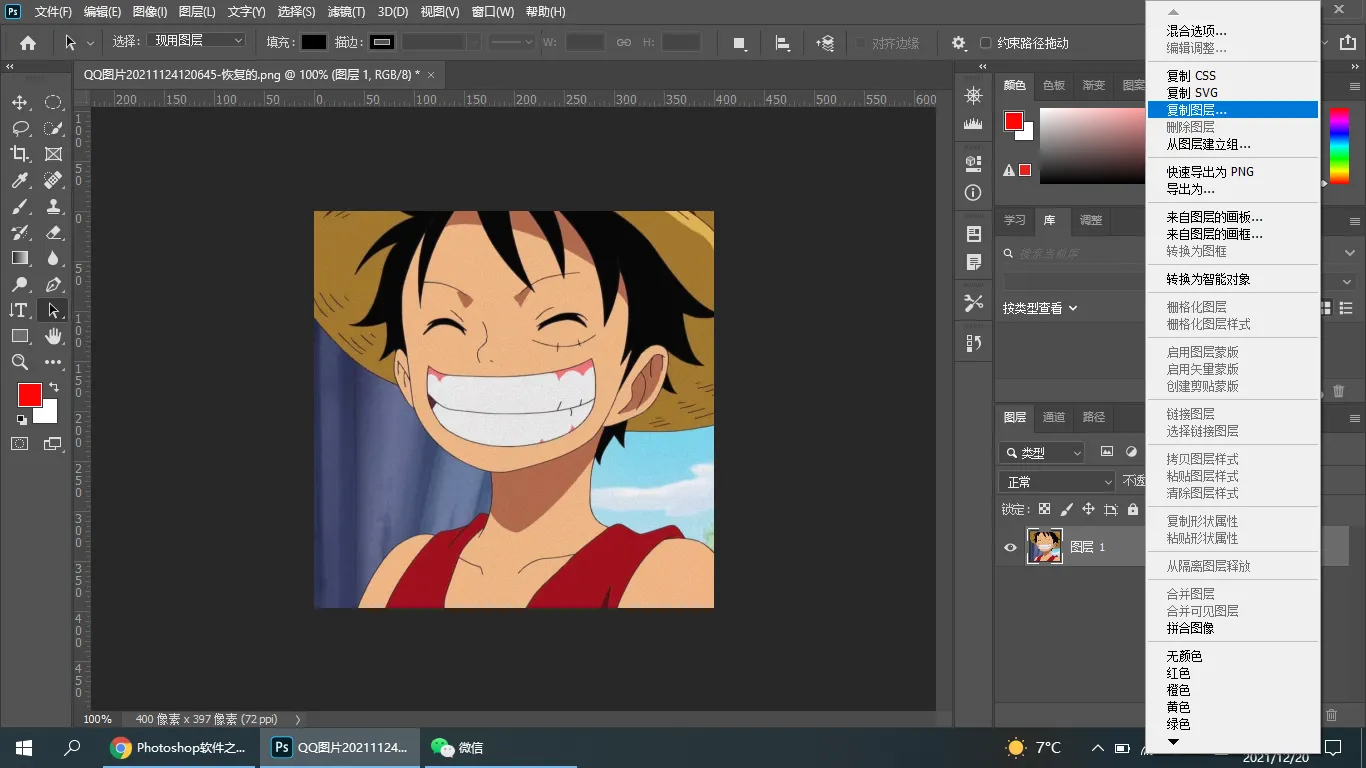Select the Elliptical Marquee tool
Screen dimensions: 1366x768
tap(53, 102)
